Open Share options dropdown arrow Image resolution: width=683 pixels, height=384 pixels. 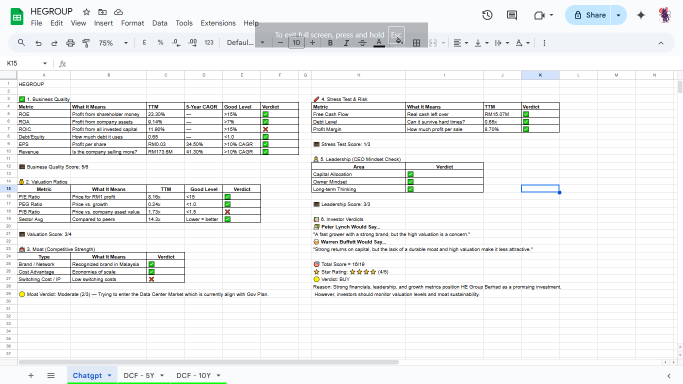click(619, 15)
